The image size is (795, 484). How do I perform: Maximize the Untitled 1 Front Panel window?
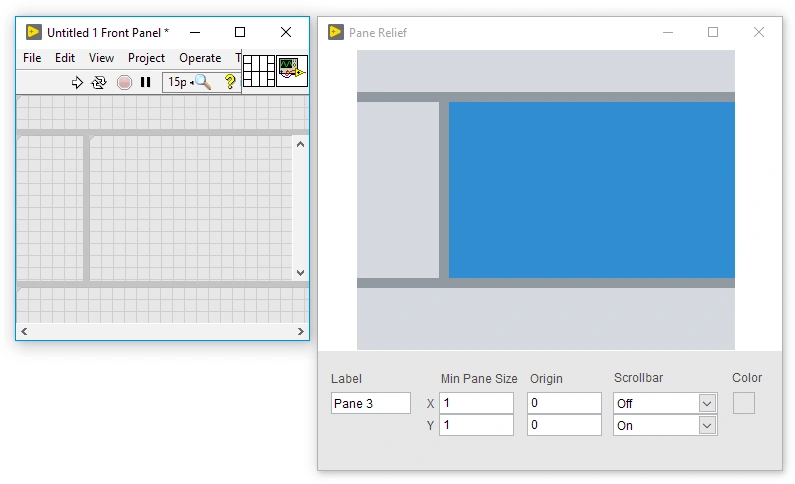click(240, 32)
